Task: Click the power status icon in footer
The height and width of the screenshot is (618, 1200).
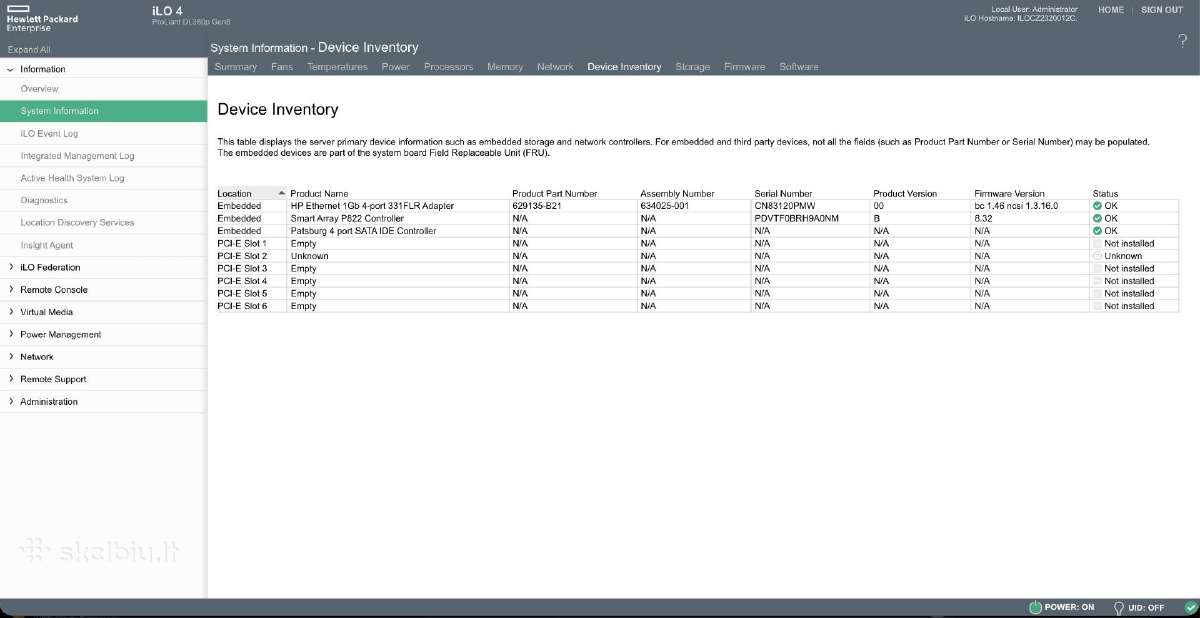Action: tap(1035, 608)
